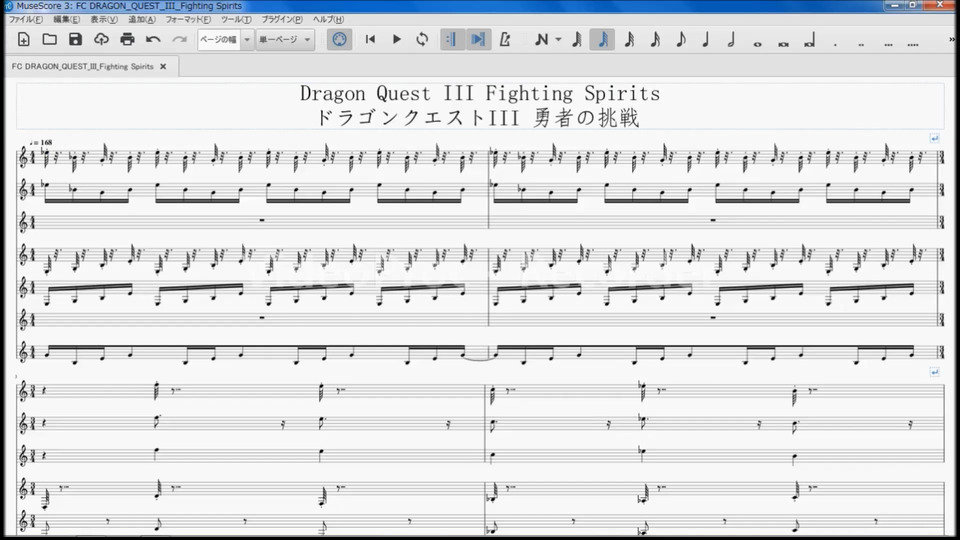Open view mode 単一ページ dropdown

(285, 40)
